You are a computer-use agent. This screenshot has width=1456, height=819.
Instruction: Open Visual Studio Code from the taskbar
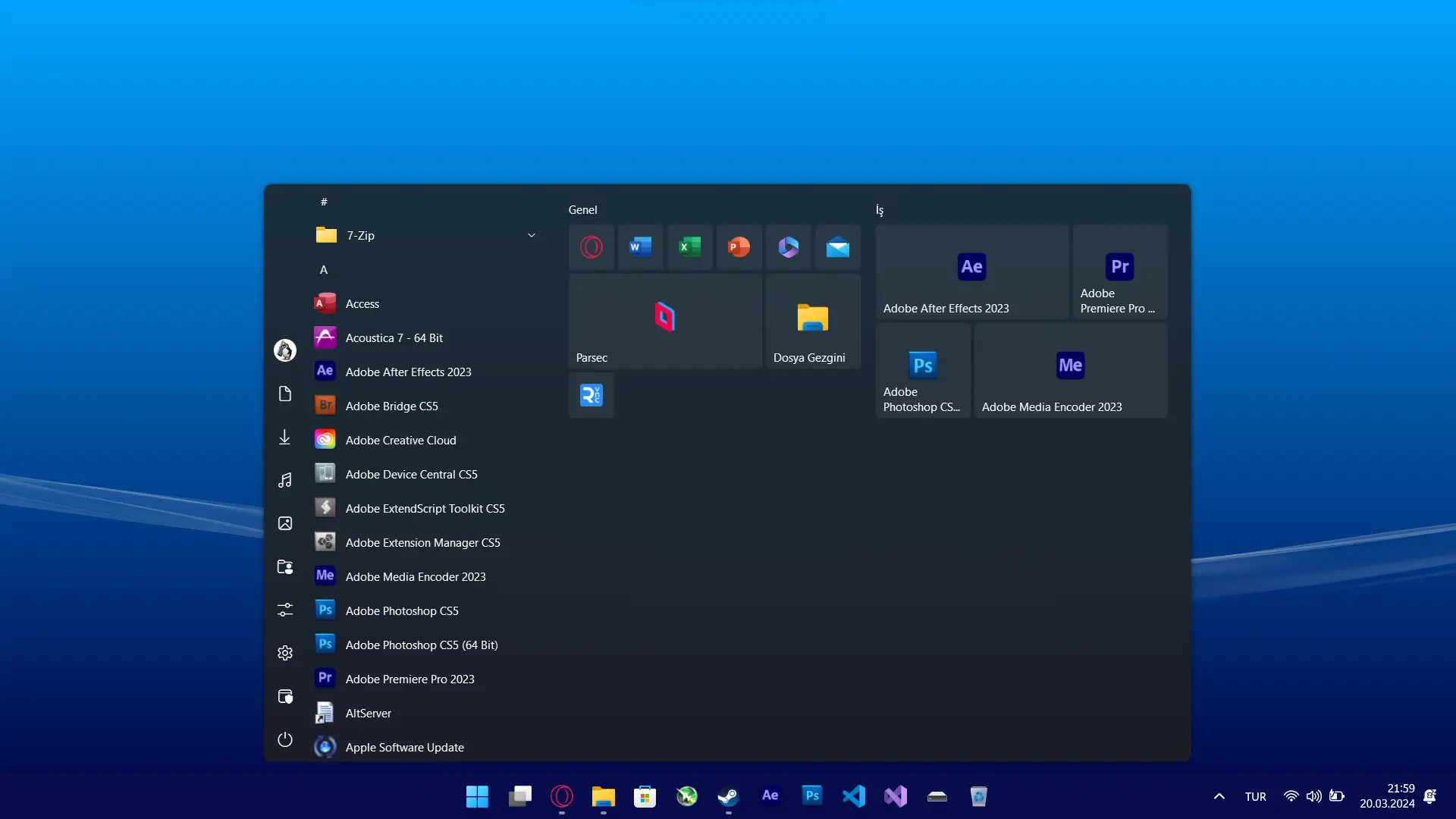click(854, 796)
